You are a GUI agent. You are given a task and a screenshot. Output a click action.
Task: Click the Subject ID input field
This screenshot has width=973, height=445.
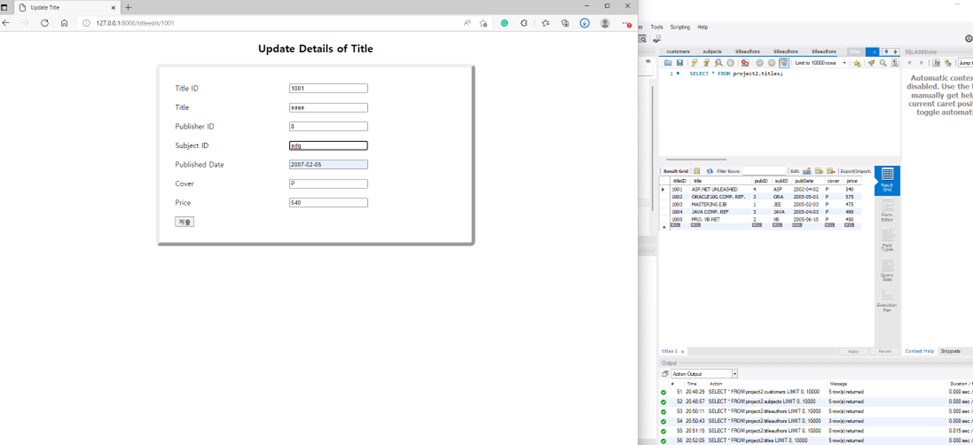(x=328, y=145)
